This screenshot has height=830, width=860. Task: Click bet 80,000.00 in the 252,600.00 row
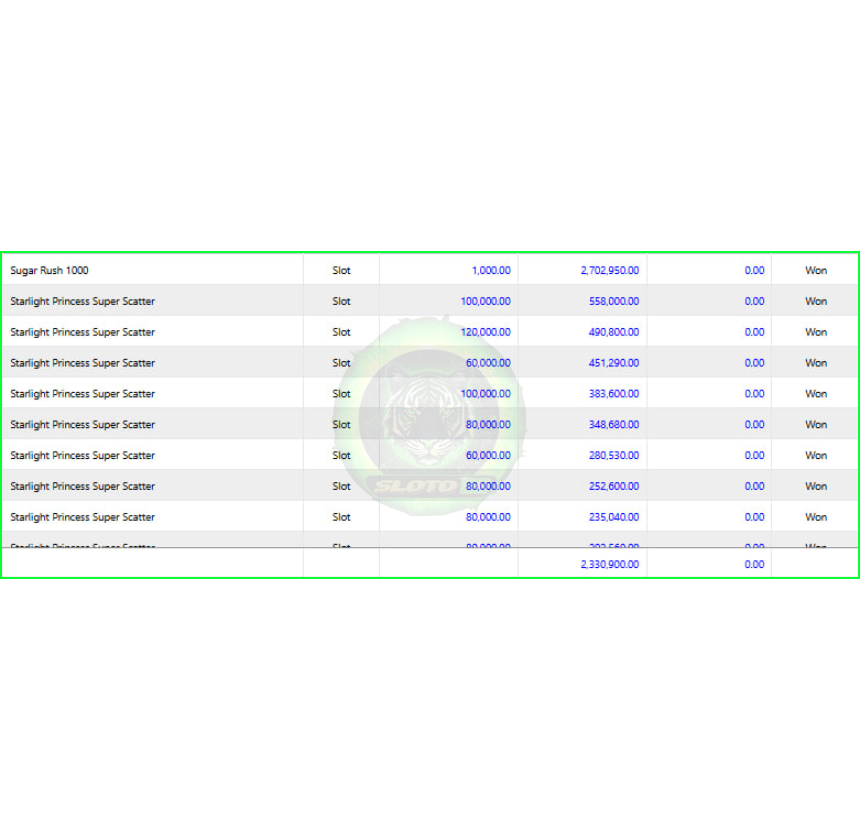click(488, 485)
